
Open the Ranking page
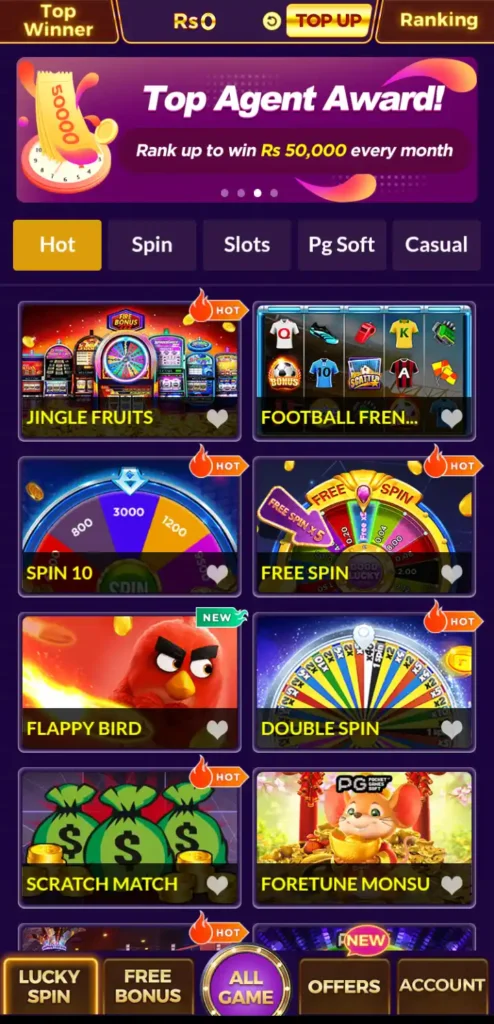(x=438, y=20)
